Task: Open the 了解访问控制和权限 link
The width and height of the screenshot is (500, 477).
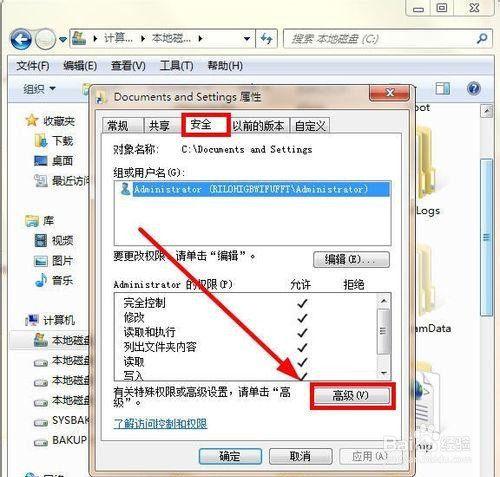Action: pyautogui.click(x=160, y=423)
